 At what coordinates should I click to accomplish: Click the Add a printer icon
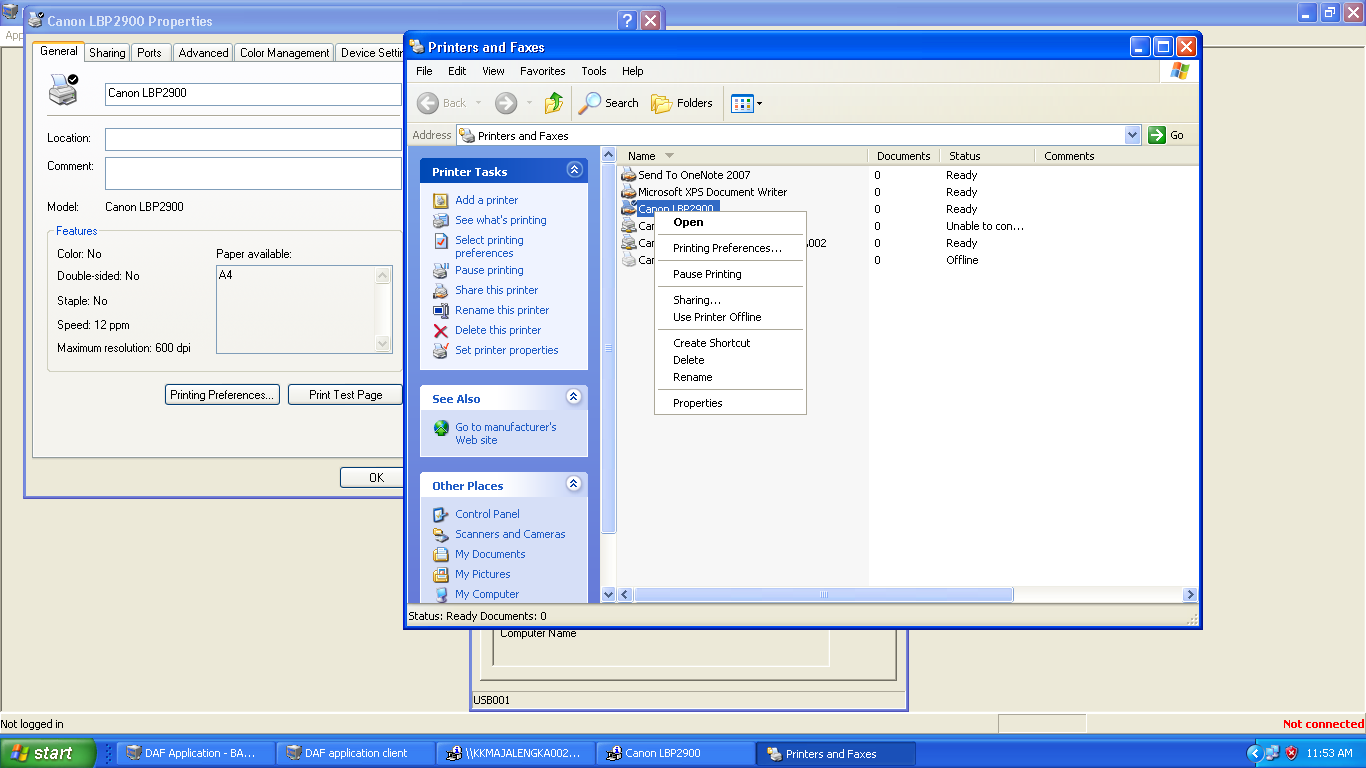pyautogui.click(x=441, y=200)
